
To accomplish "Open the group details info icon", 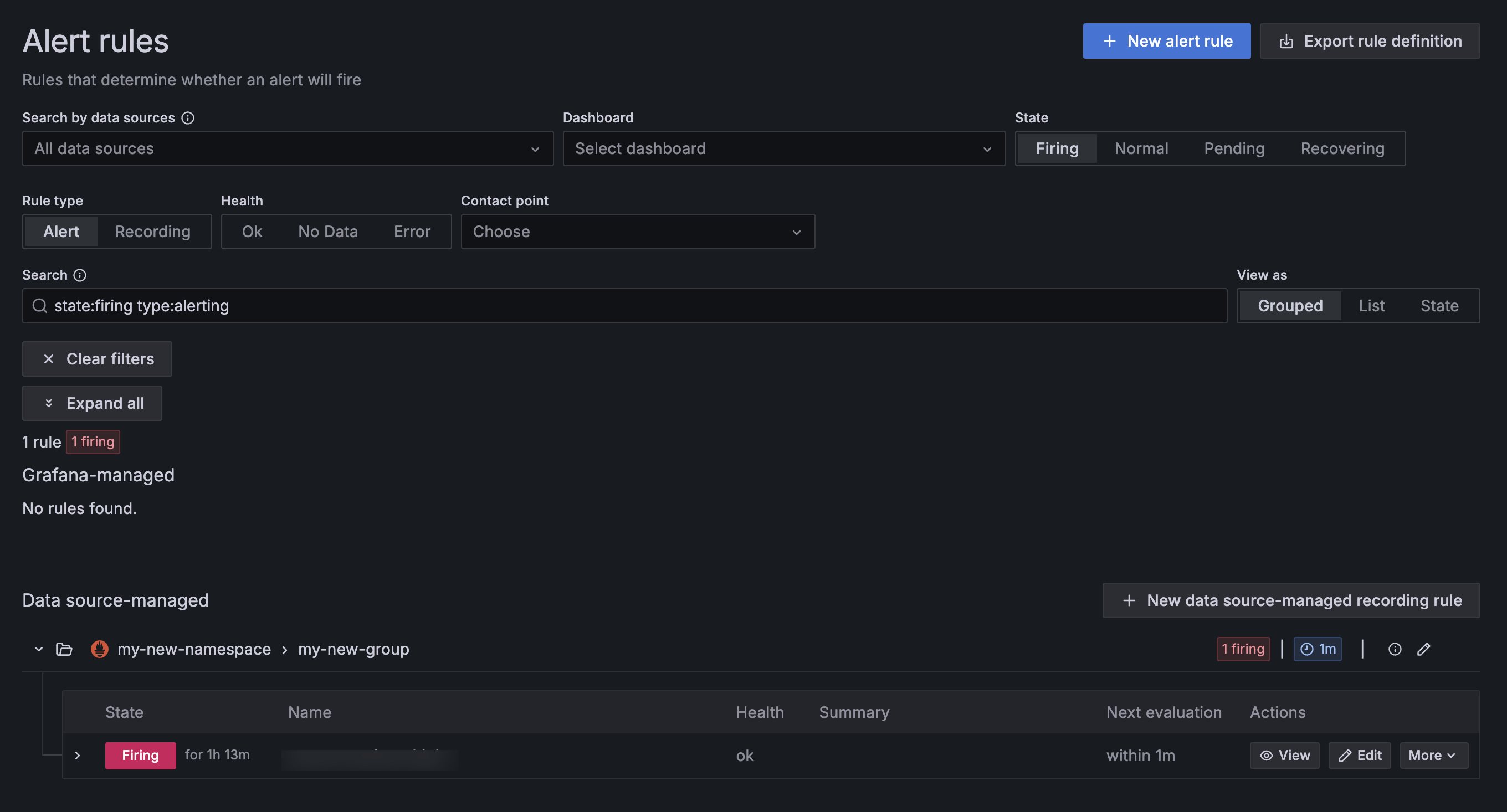I will (x=1395, y=649).
